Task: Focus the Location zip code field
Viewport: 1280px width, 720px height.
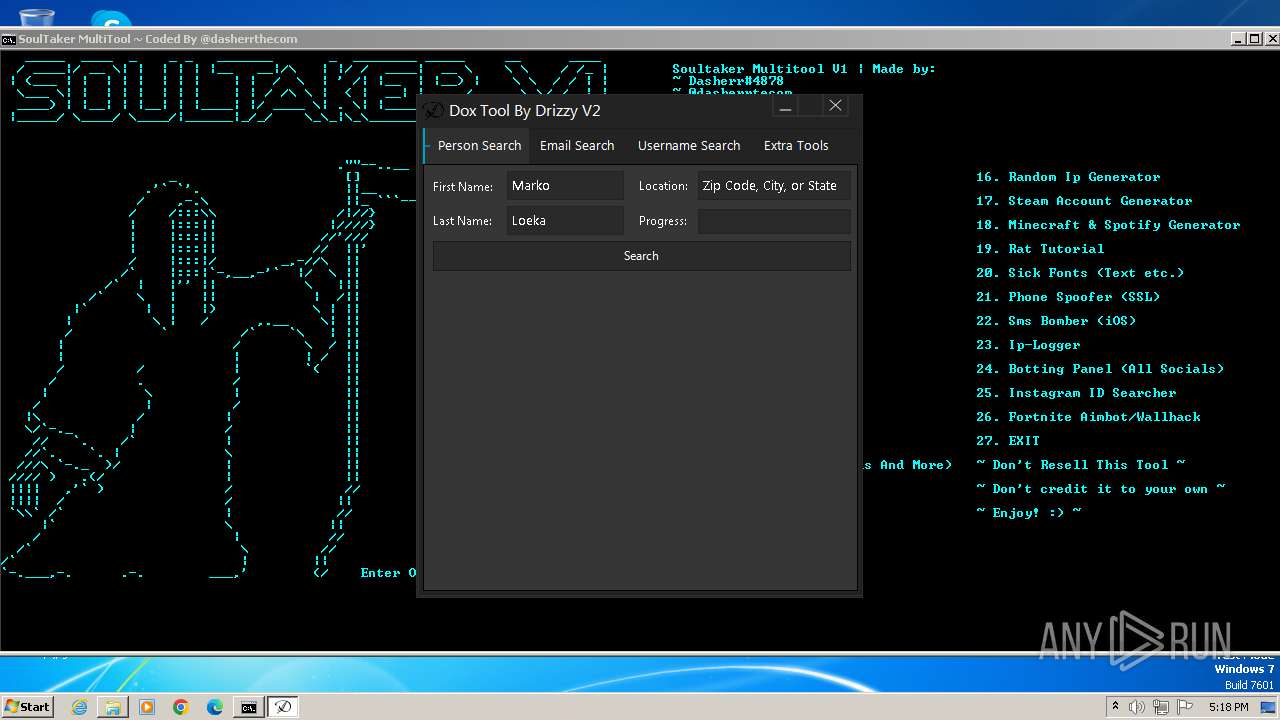Action: tap(774, 185)
